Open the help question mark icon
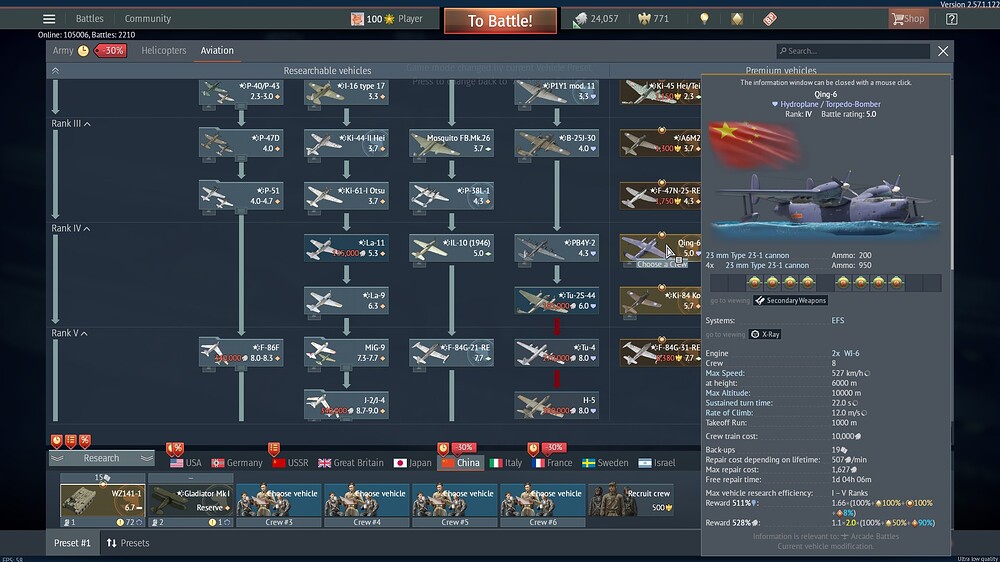The height and width of the screenshot is (562, 1000). 951,18
